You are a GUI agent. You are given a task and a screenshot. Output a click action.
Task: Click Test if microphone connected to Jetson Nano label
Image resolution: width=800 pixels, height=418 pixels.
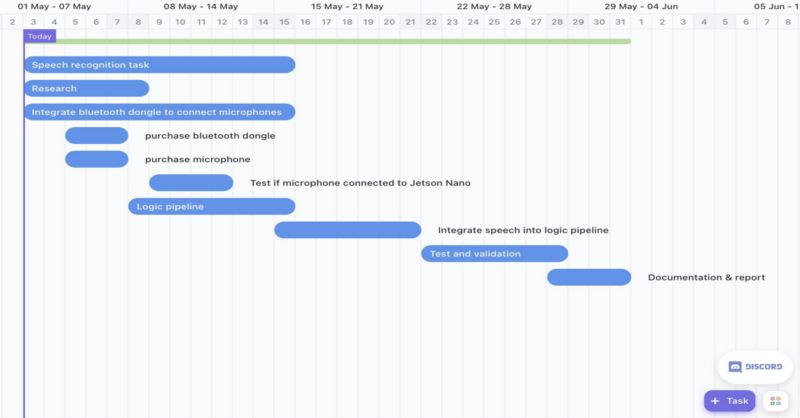[x=360, y=183]
